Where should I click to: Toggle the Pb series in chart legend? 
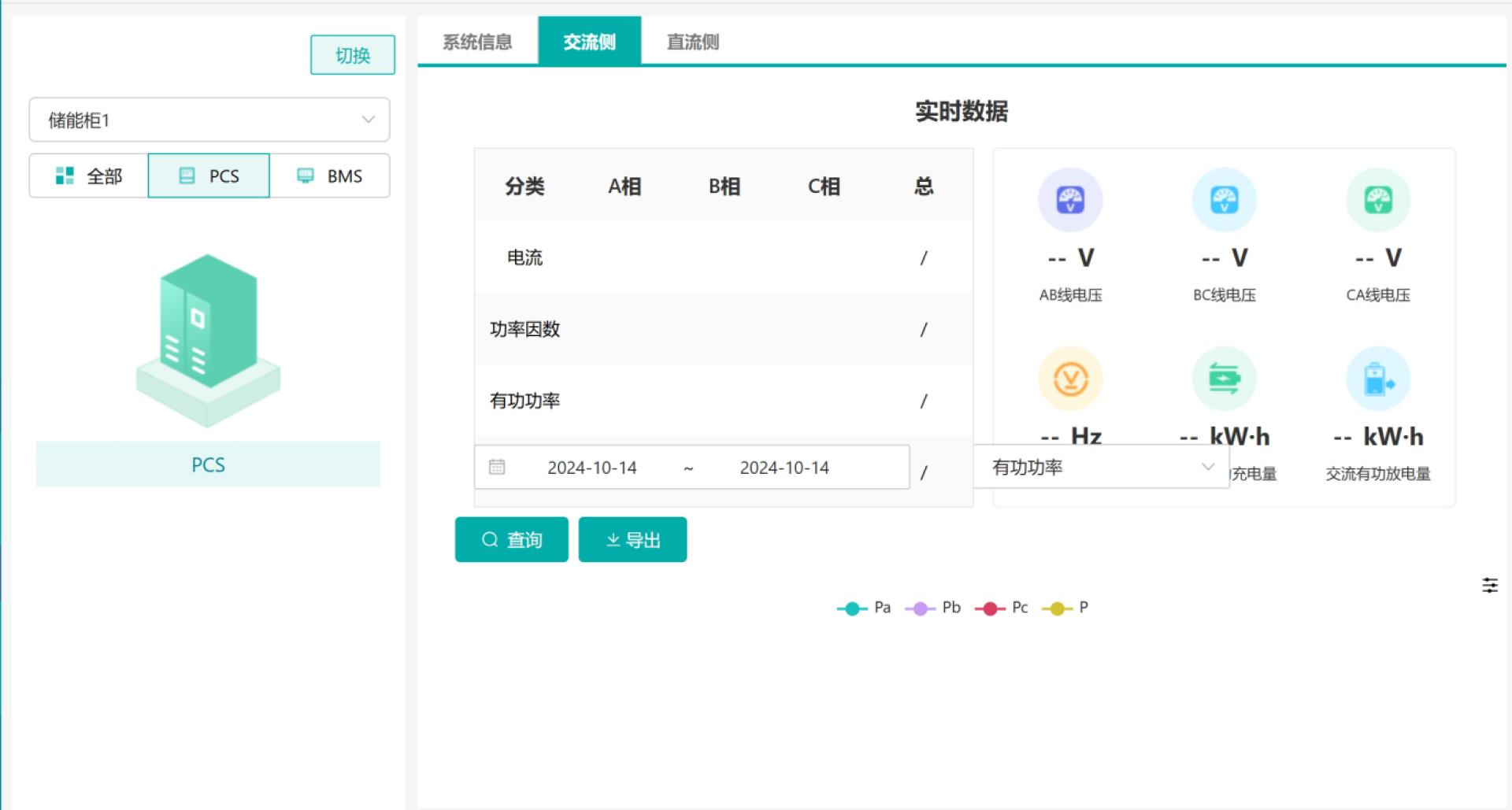pyautogui.click(x=932, y=608)
